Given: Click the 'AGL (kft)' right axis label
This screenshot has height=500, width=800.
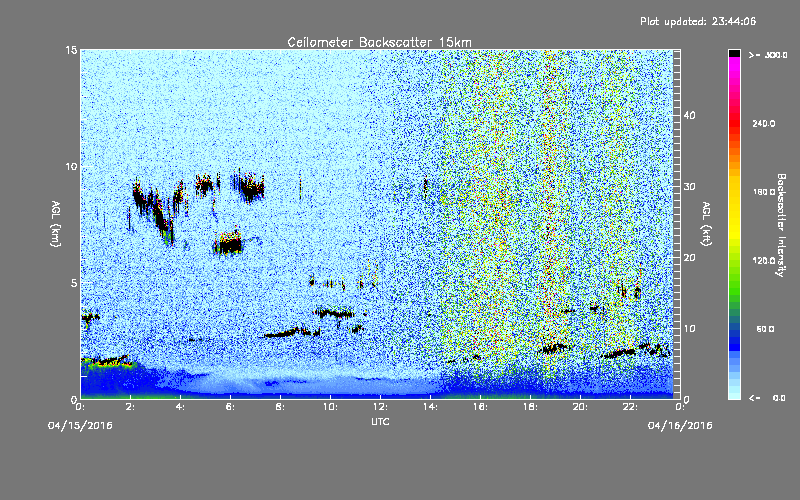Looking at the screenshot, I should coord(706,224).
